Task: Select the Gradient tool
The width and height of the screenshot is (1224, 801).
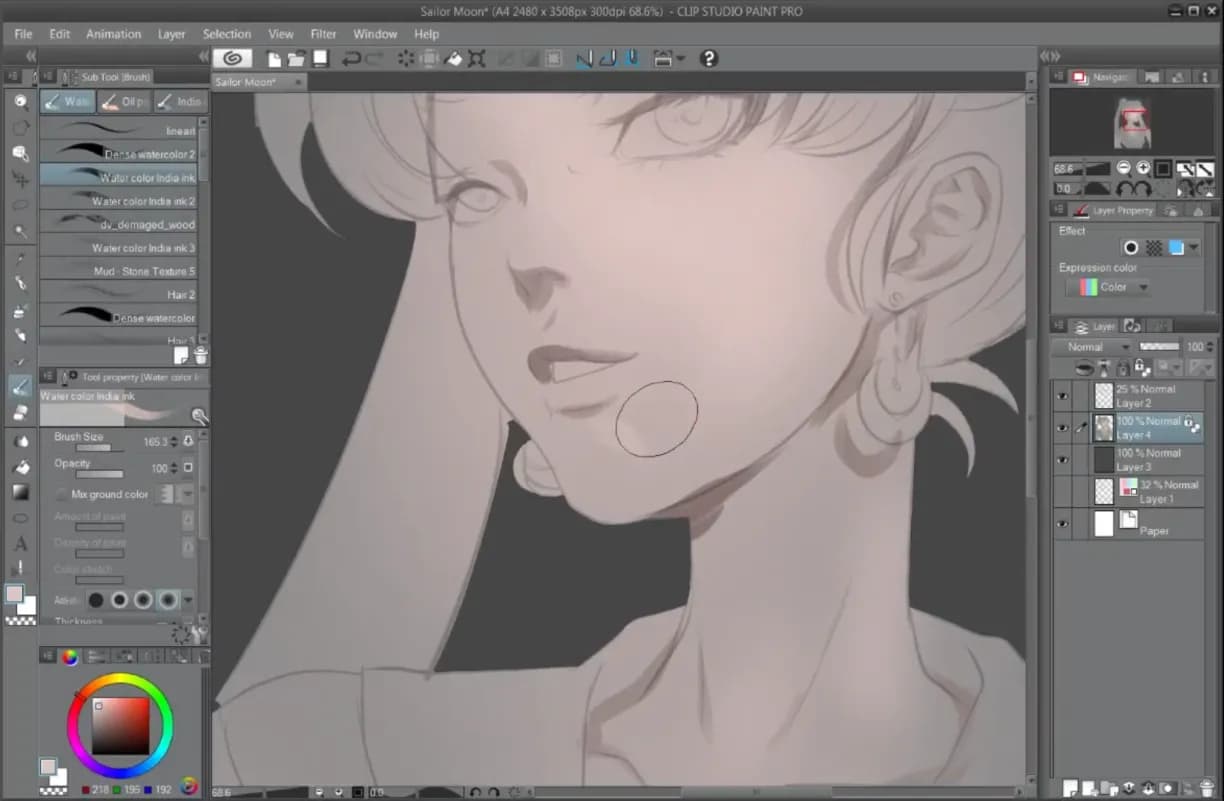Action: [20, 492]
